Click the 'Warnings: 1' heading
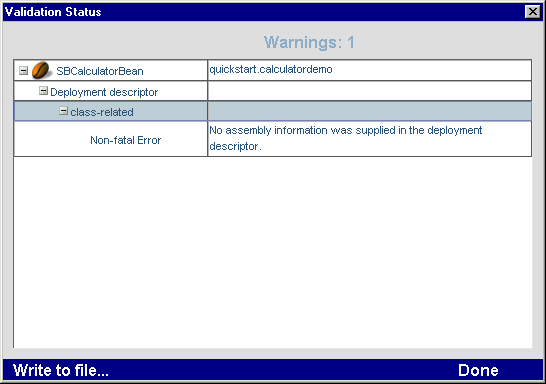Screen dimensions: 546x384 click(x=309, y=42)
